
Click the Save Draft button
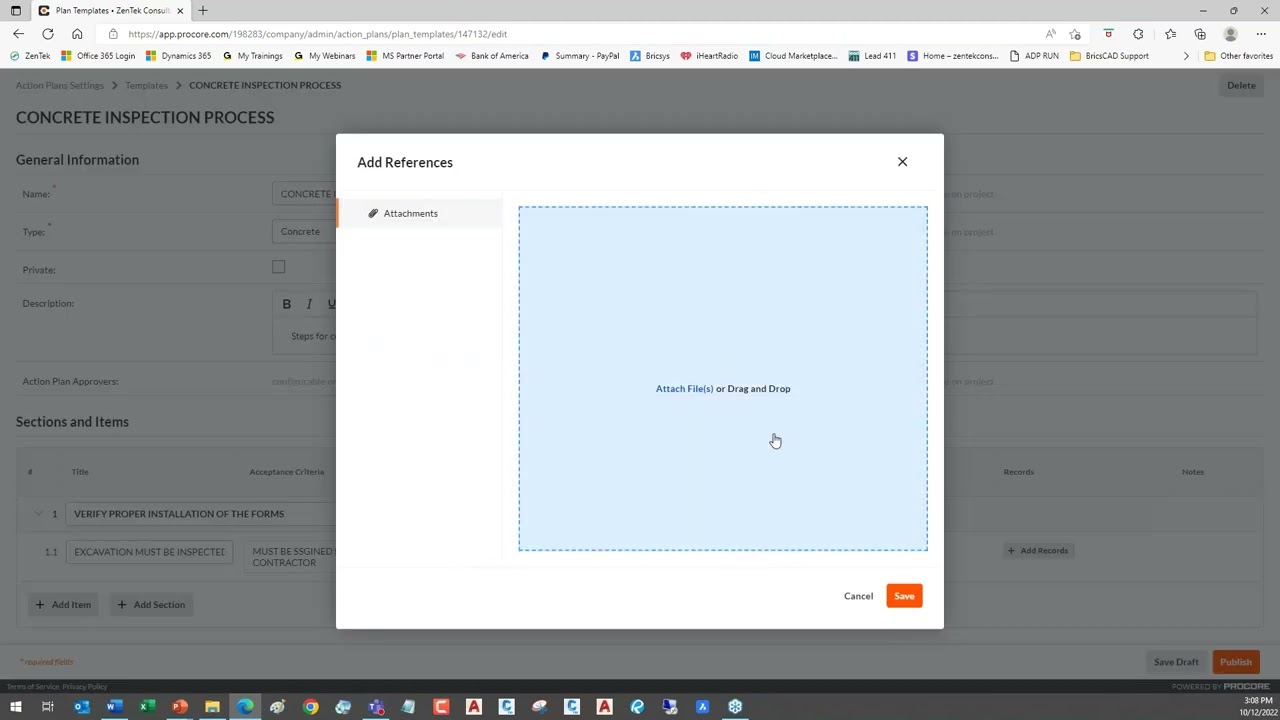coord(1176,662)
